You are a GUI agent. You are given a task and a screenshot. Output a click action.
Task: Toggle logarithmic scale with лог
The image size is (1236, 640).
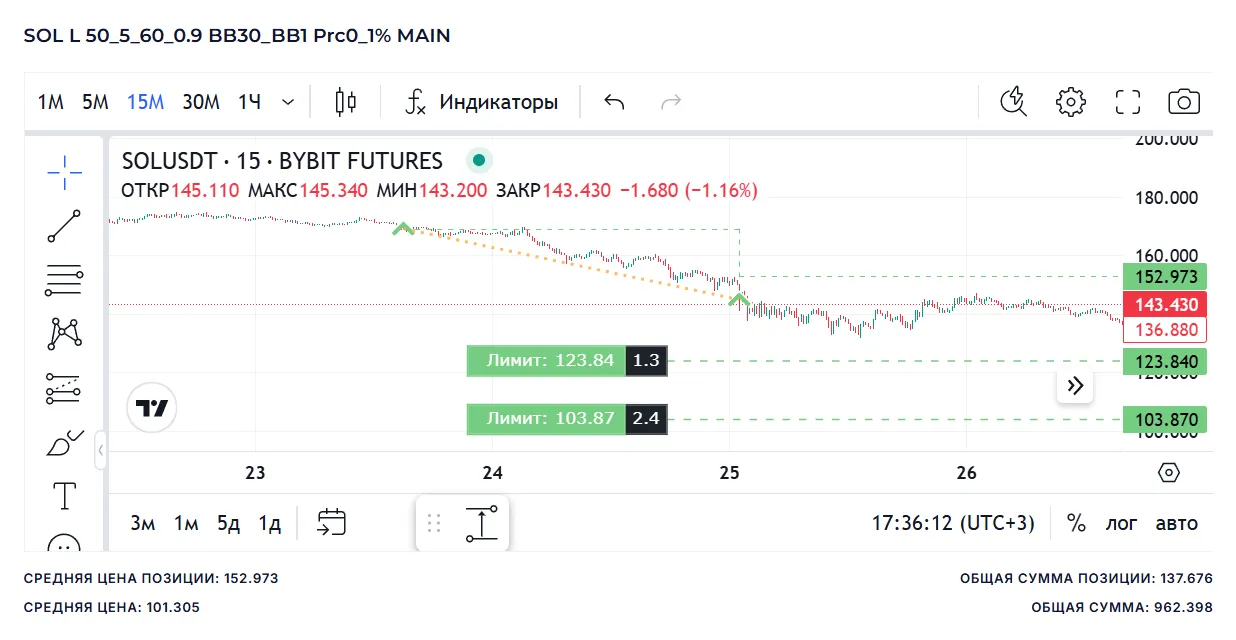pos(1121,523)
